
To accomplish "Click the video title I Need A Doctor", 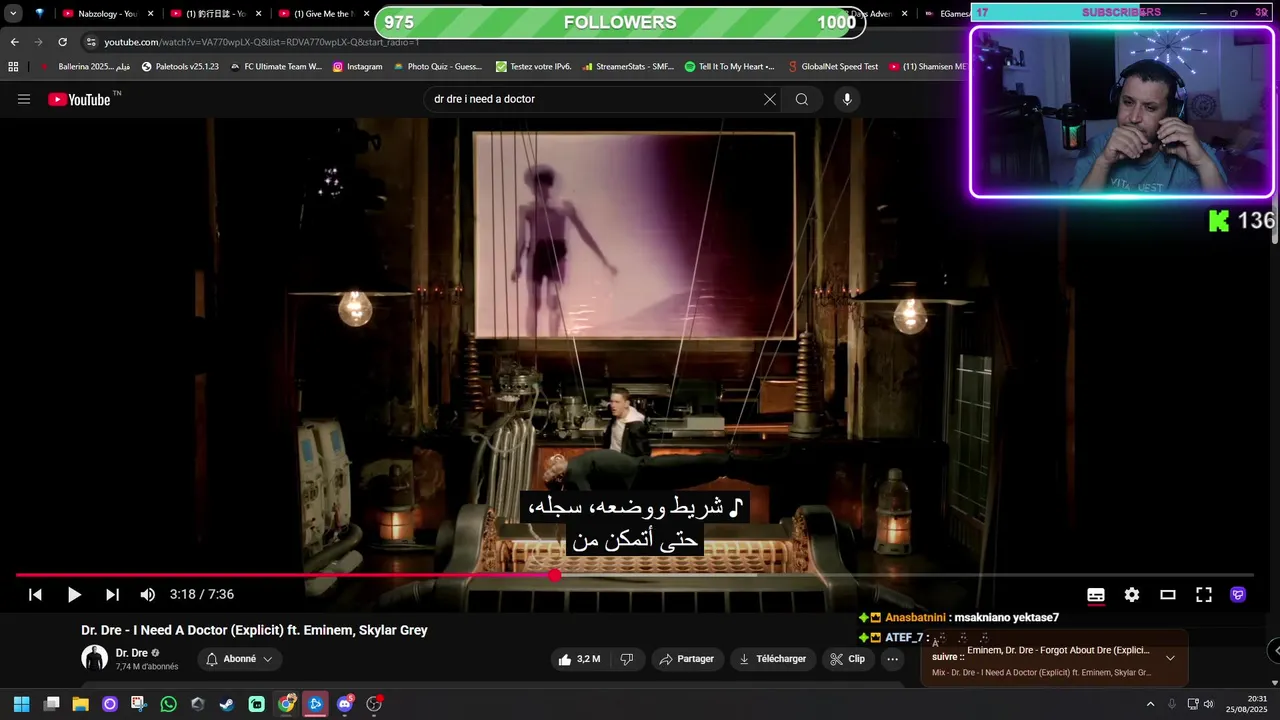I will (x=254, y=631).
